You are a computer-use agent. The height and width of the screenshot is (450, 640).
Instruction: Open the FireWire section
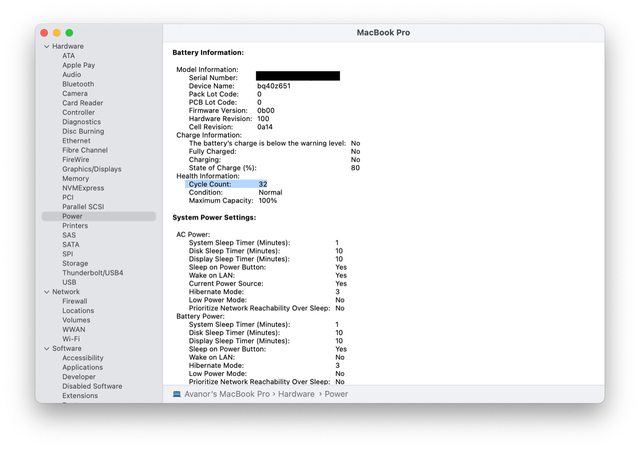(x=76, y=159)
